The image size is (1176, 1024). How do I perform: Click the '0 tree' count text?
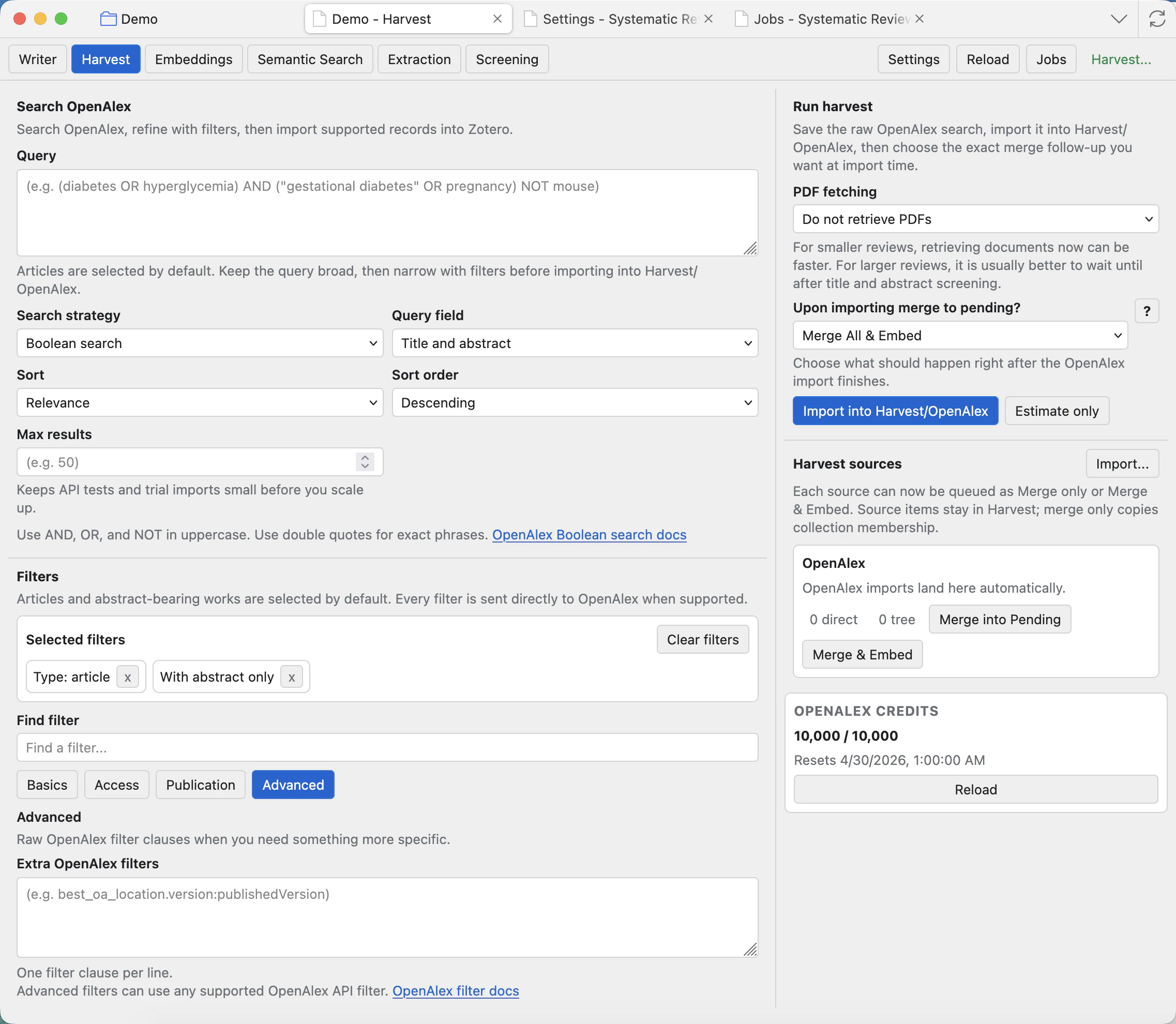click(897, 620)
